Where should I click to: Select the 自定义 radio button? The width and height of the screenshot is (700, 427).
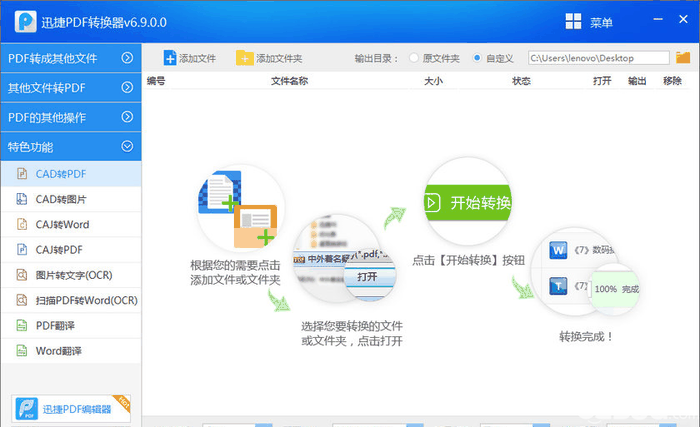point(477,58)
